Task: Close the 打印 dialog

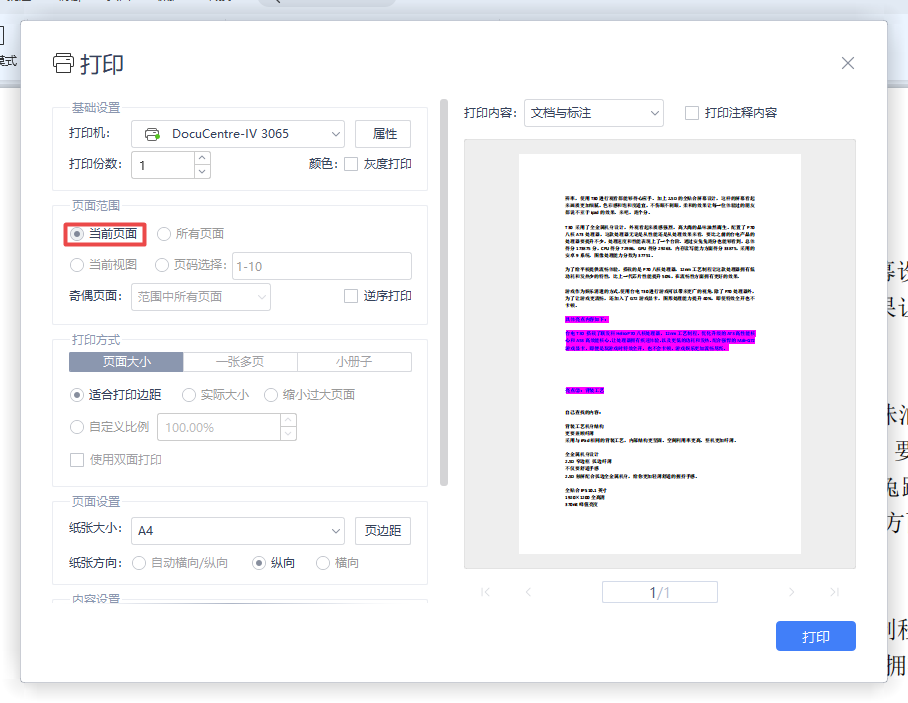Action: pyautogui.click(x=848, y=63)
